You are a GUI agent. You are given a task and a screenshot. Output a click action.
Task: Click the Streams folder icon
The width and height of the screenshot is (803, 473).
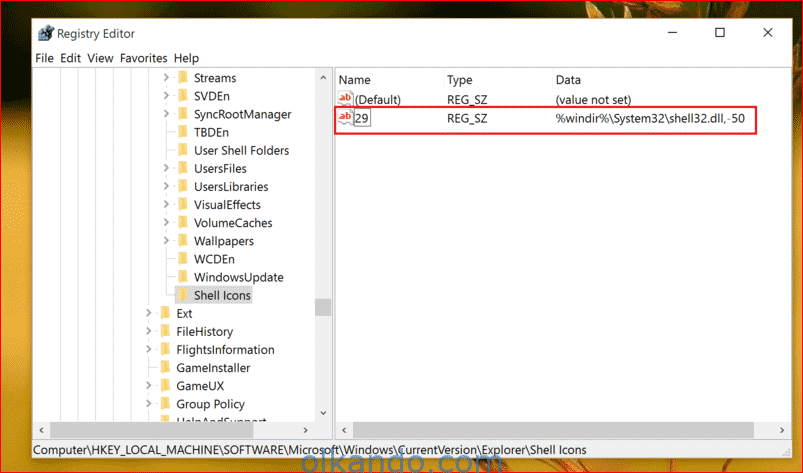[182, 78]
